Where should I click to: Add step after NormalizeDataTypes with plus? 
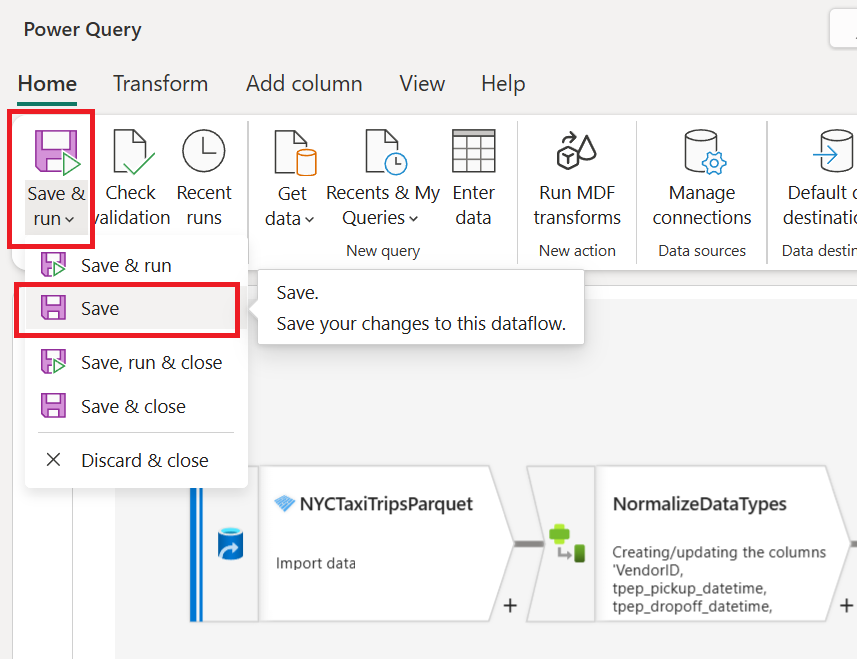click(846, 605)
